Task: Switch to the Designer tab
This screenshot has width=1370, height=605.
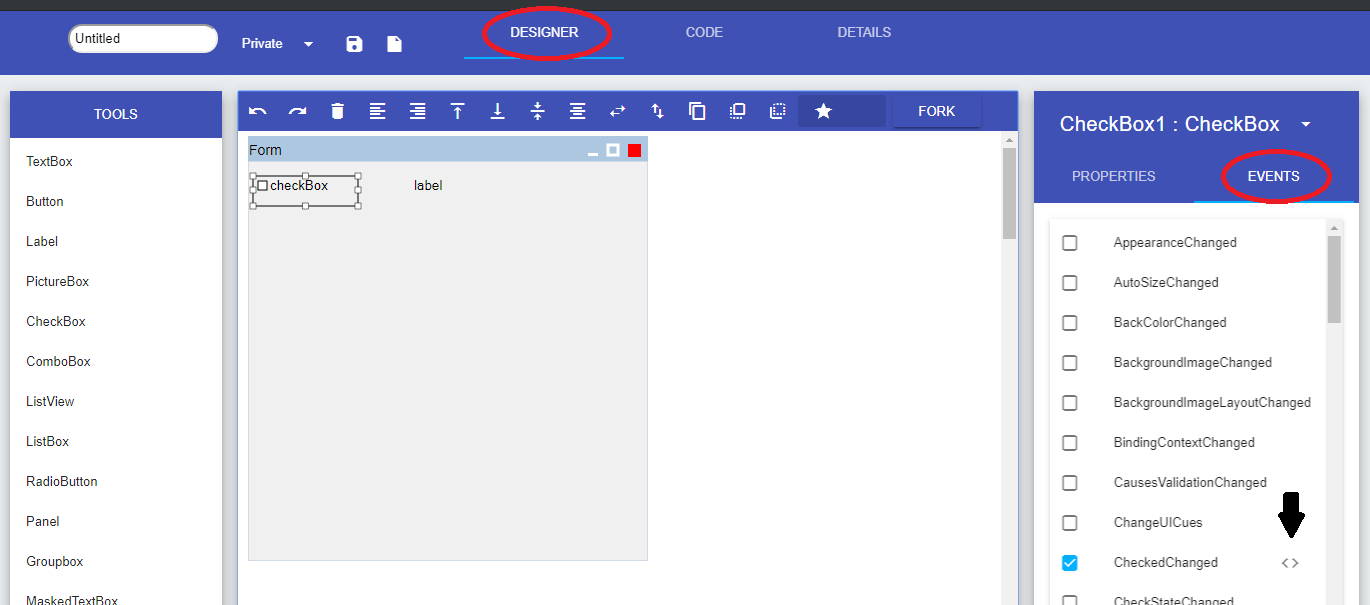Action: pyautogui.click(x=544, y=33)
